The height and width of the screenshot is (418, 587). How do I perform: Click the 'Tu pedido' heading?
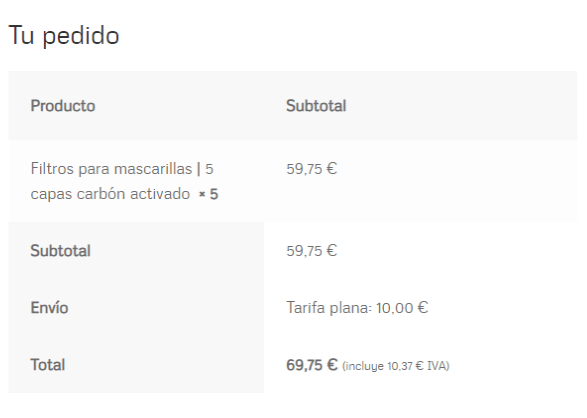click(64, 36)
